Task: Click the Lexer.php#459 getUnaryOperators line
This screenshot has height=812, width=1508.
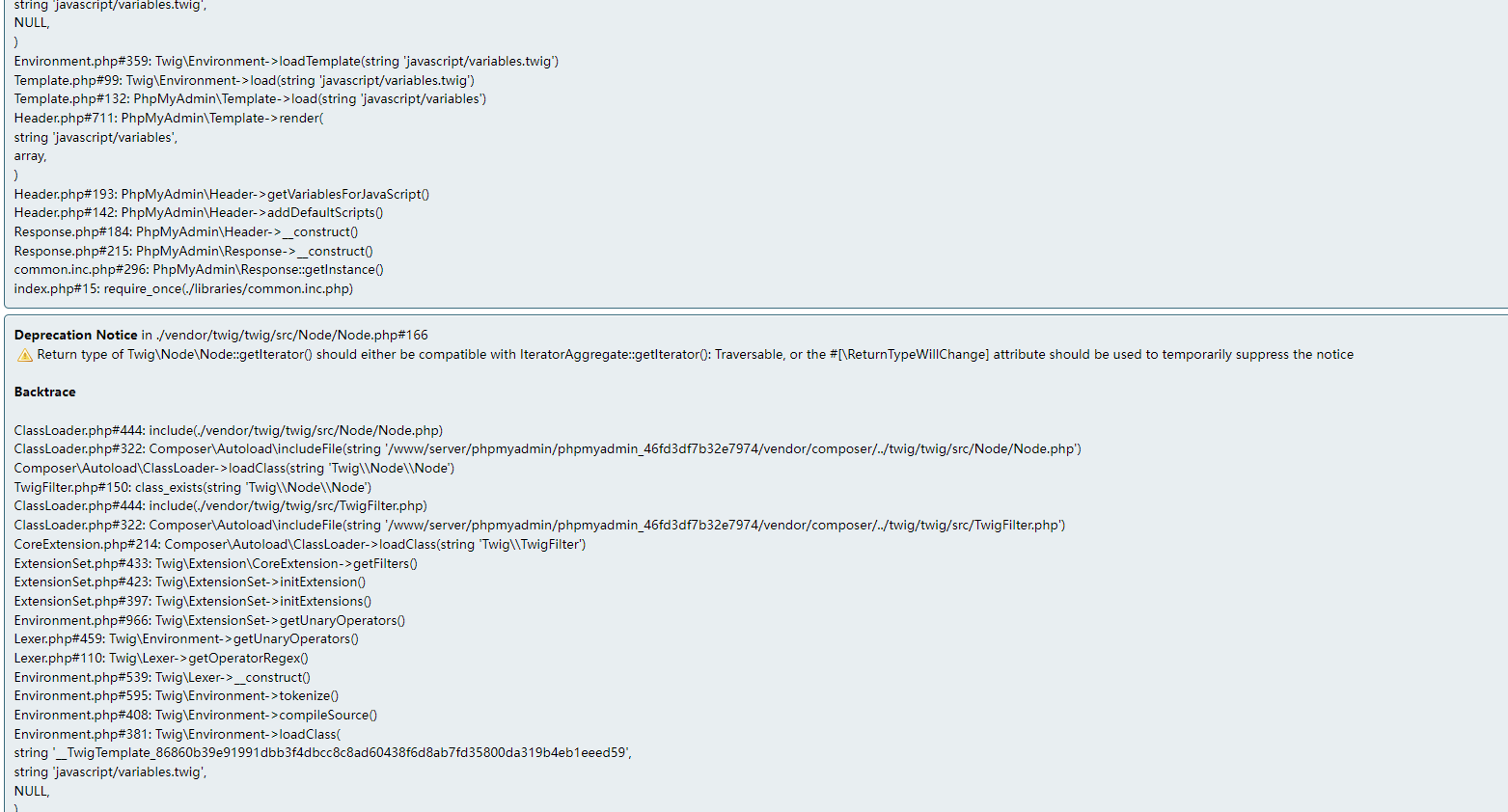Action: pos(186,638)
